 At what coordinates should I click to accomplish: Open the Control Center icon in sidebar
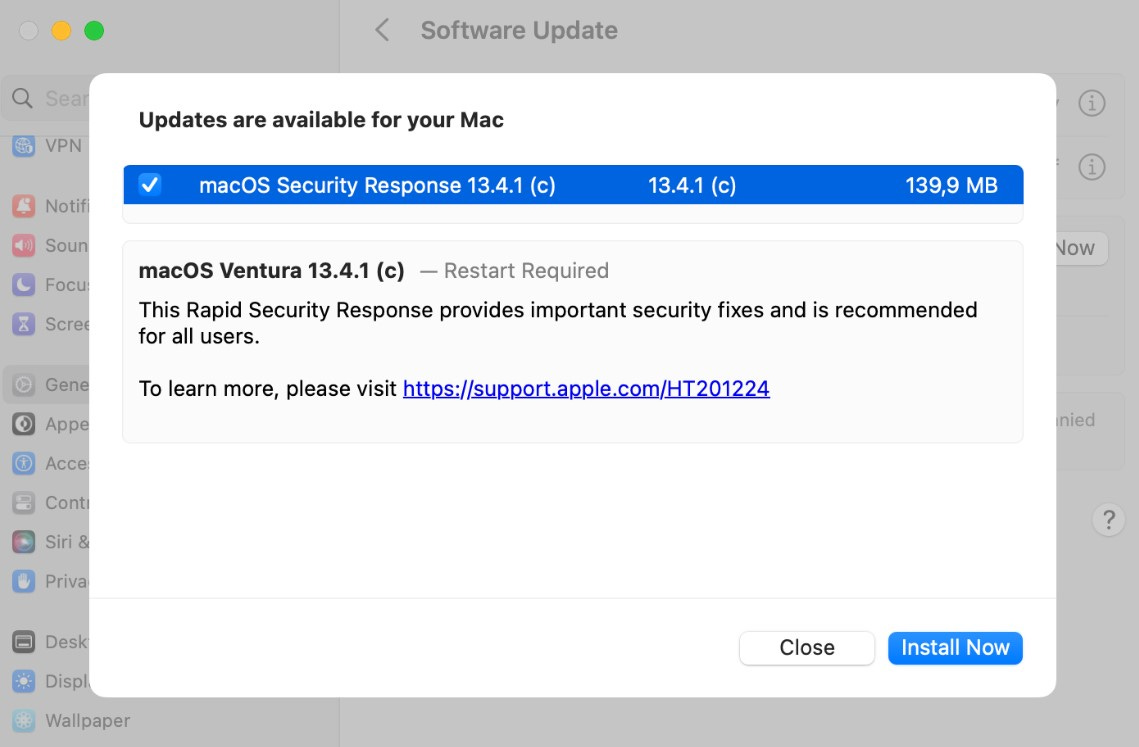click(23, 502)
